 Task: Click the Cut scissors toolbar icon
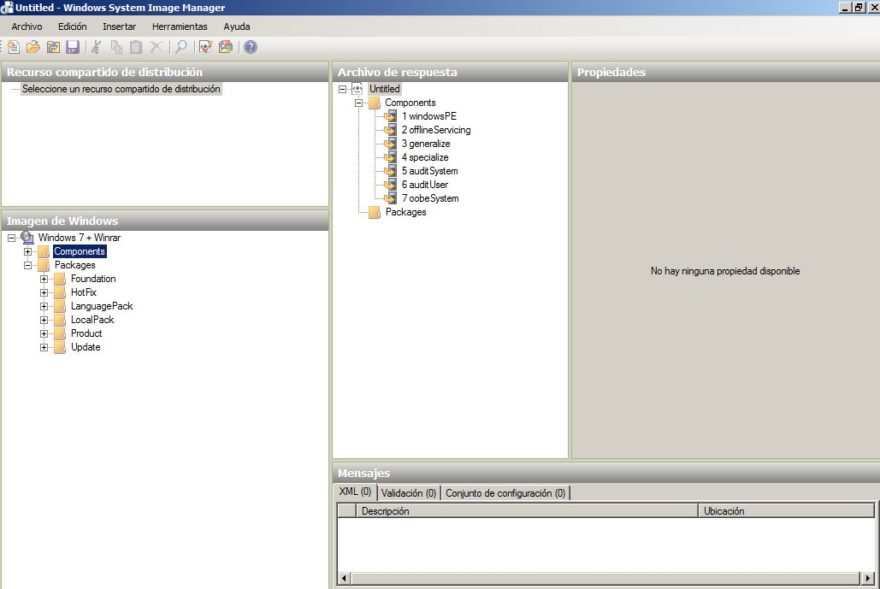click(96, 47)
